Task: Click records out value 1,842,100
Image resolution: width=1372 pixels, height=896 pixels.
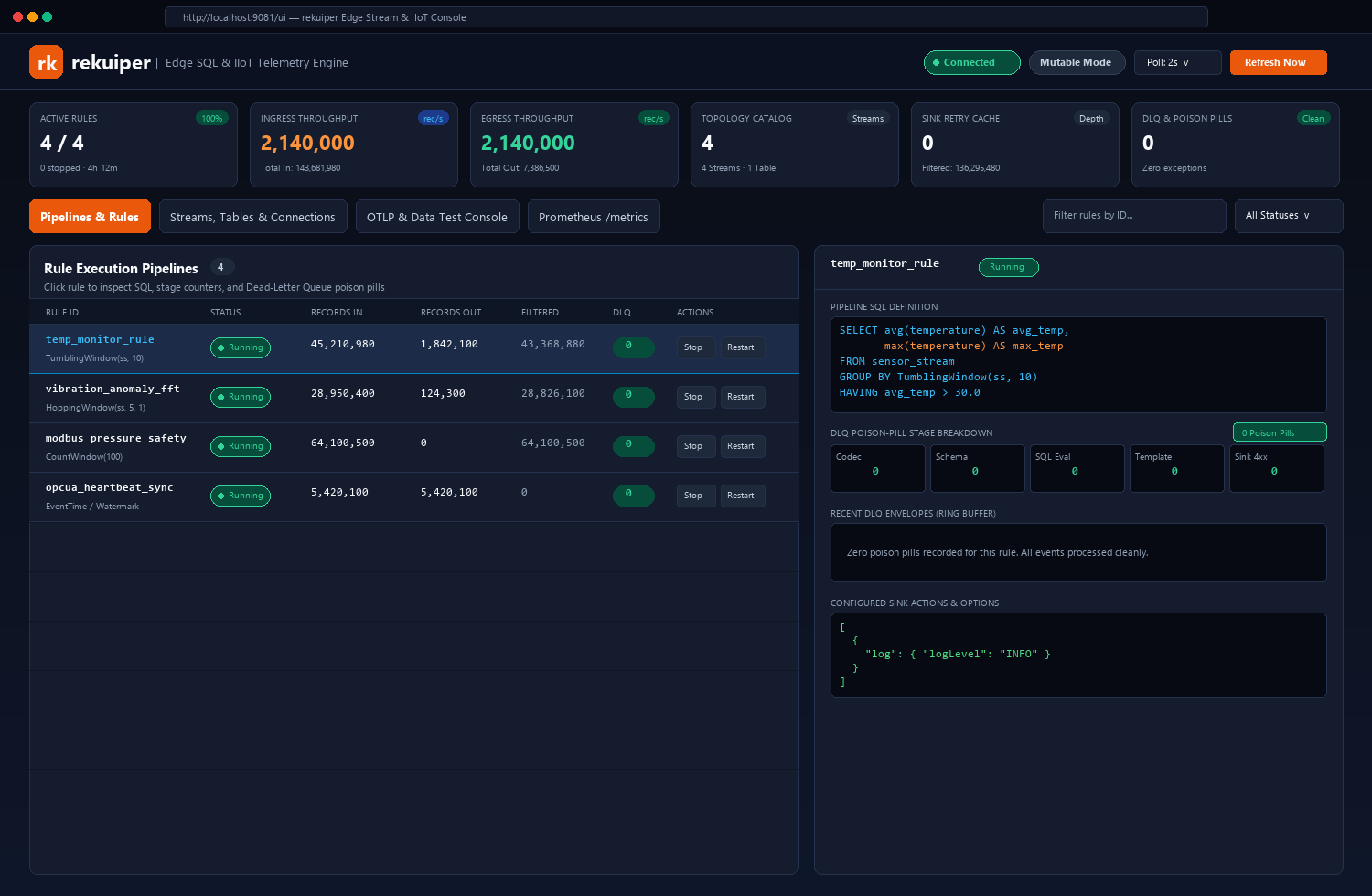Action: tap(449, 345)
